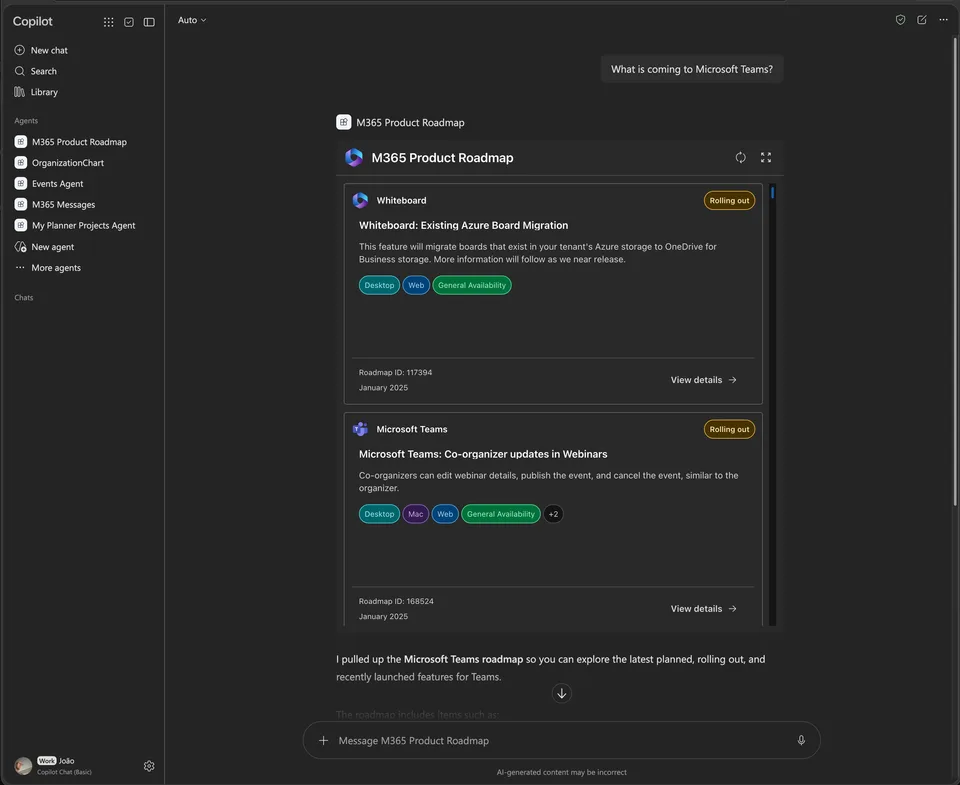Open the Auto model dropdown
The height and width of the screenshot is (785, 960).
click(x=192, y=20)
